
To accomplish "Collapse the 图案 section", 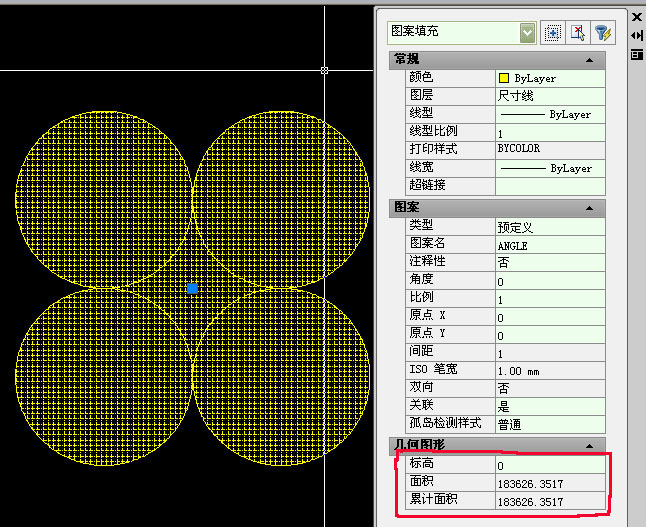I will (x=589, y=208).
